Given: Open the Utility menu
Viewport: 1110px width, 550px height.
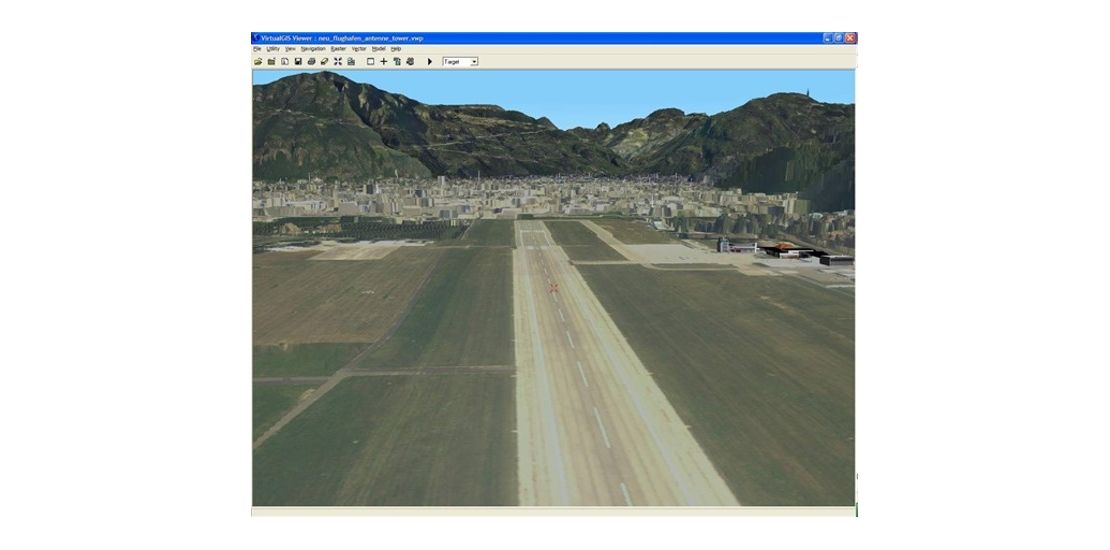Looking at the screenshot, I should [x=272, y=49].
